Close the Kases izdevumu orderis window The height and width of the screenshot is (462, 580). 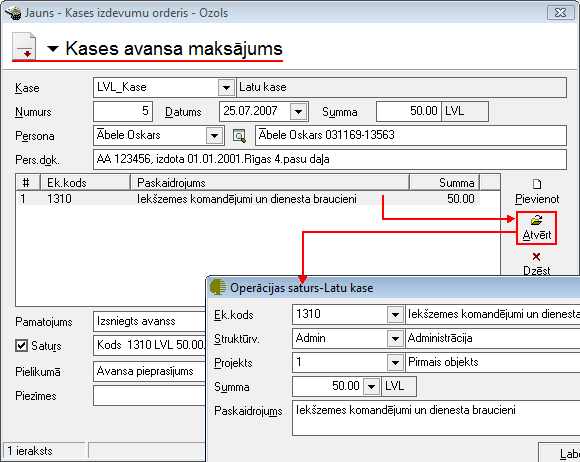click(560, 13)
